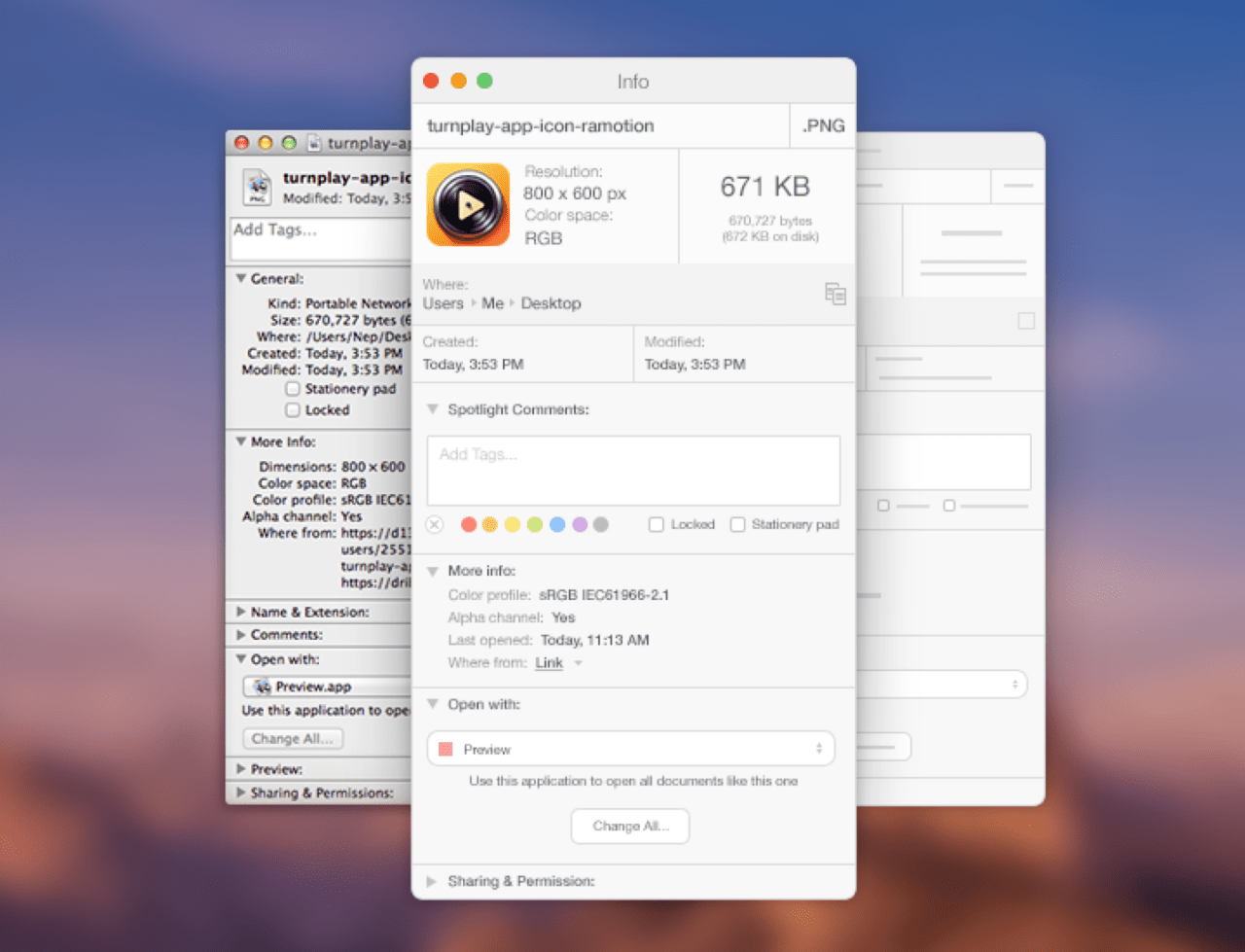Viewport: 1245px width, 952px height.
Task: Click Desktop in the file path breadcrumb
Action: click(551, 303)
